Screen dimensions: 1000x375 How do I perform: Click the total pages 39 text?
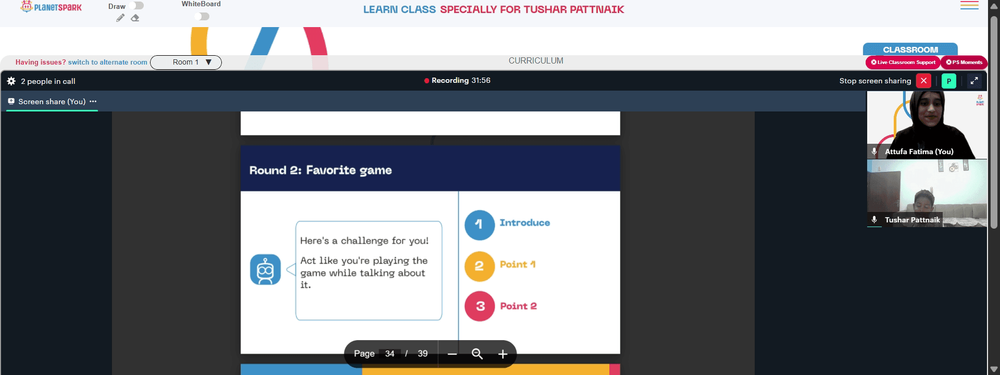(x=422, y=353)
